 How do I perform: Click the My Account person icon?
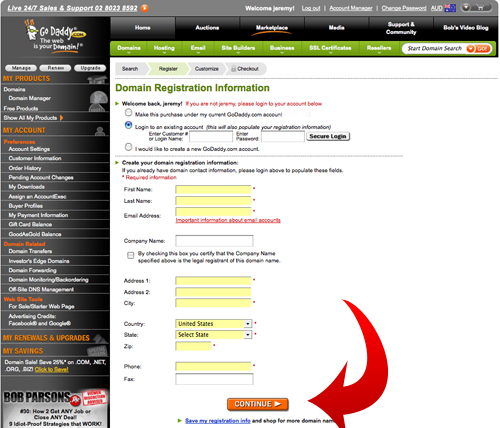tap(100, 131)
